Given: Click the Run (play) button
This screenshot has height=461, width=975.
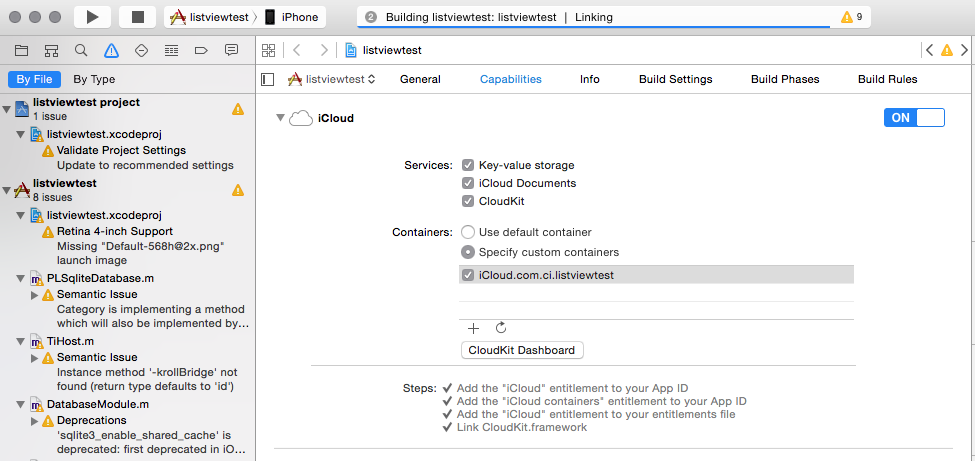Looking at the screenshot, I should click(x=92, y=17).
